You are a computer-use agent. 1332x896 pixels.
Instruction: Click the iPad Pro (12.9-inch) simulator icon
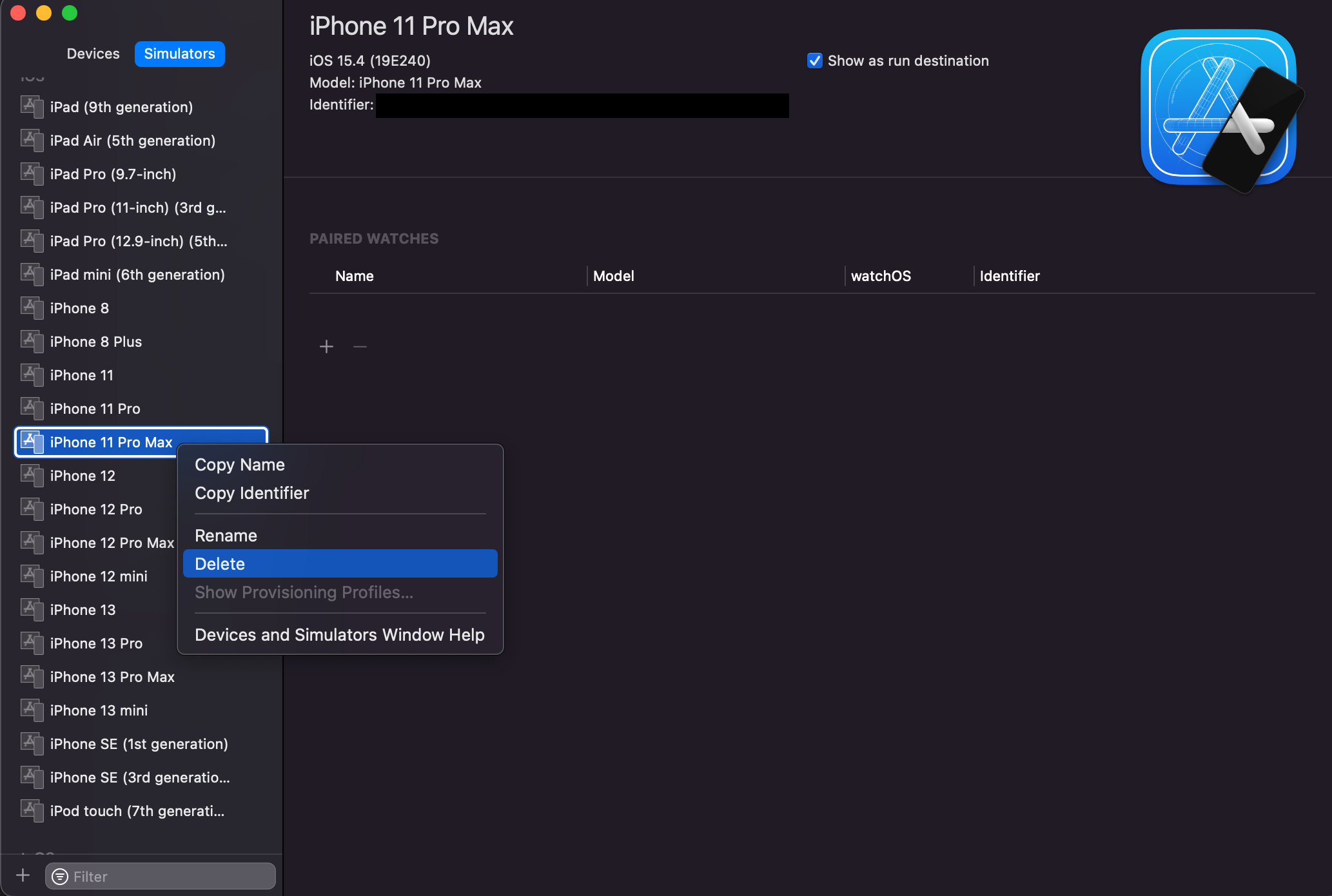[x=32, y=240]
